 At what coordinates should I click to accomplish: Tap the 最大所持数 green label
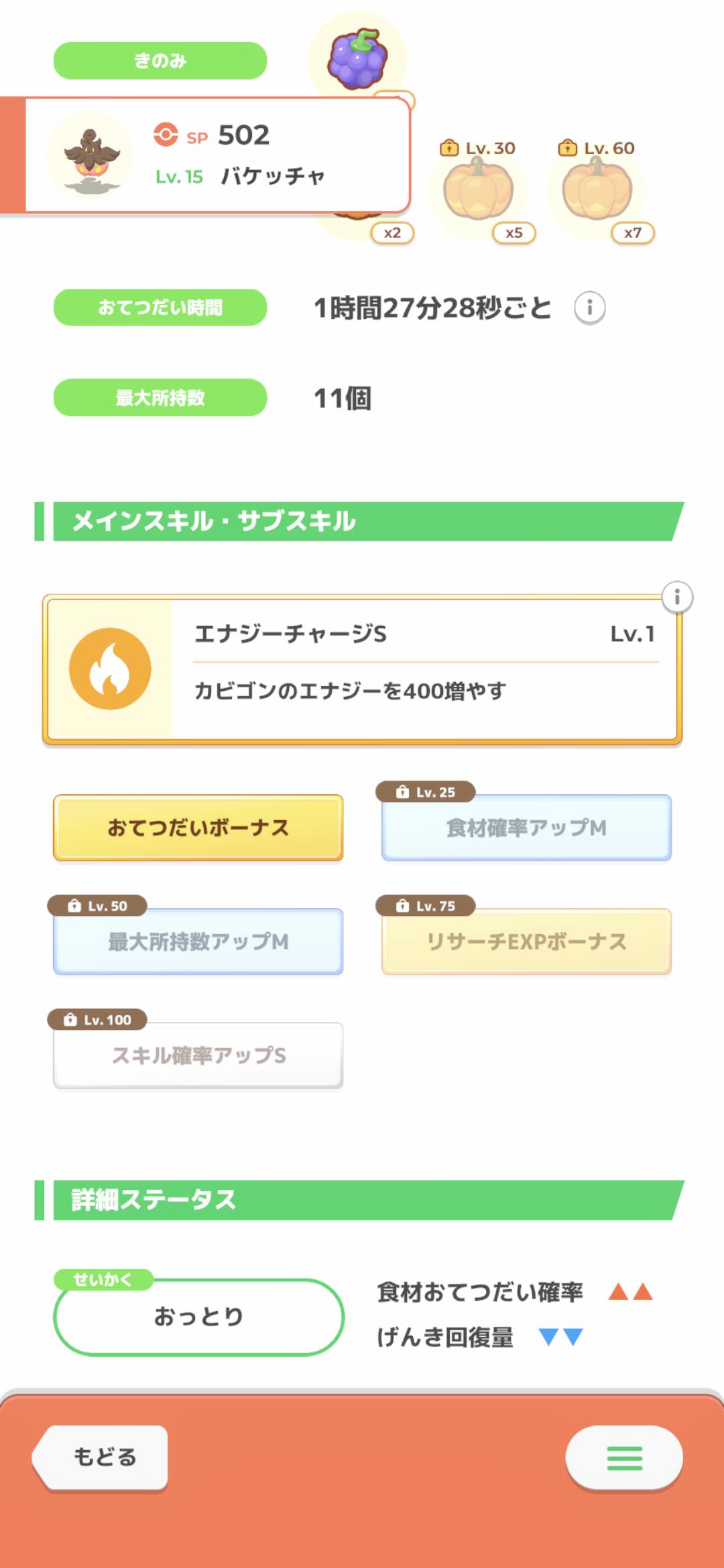(x=160, y=397)
